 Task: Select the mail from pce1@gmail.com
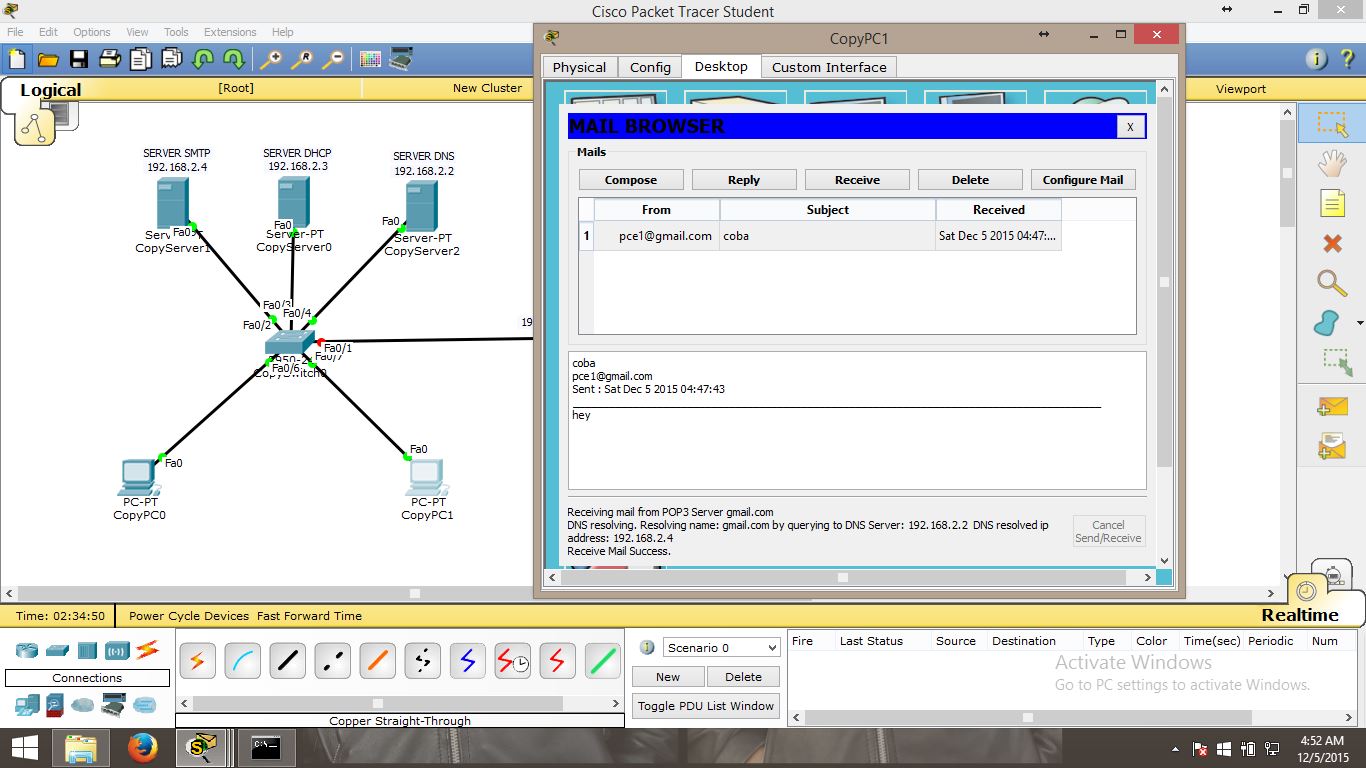pos(820,236)
